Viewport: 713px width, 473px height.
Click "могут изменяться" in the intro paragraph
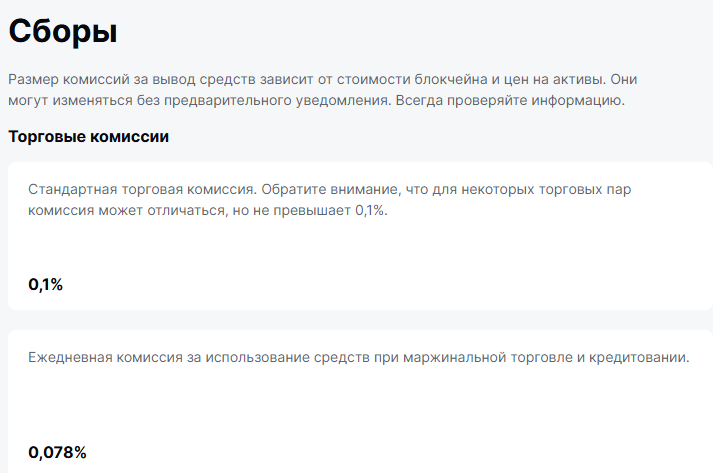tap(71, 101)
